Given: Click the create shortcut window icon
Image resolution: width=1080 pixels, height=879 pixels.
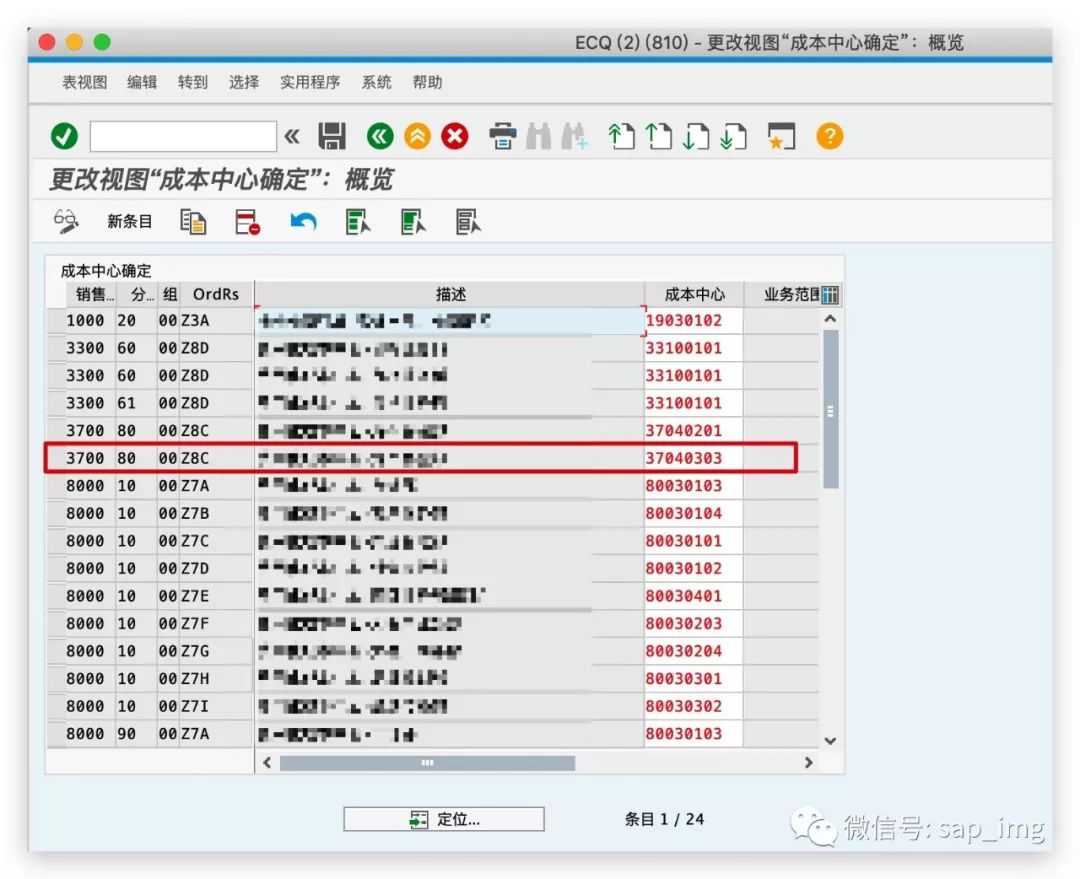Looking at the screenshot, I should (781, 136).
